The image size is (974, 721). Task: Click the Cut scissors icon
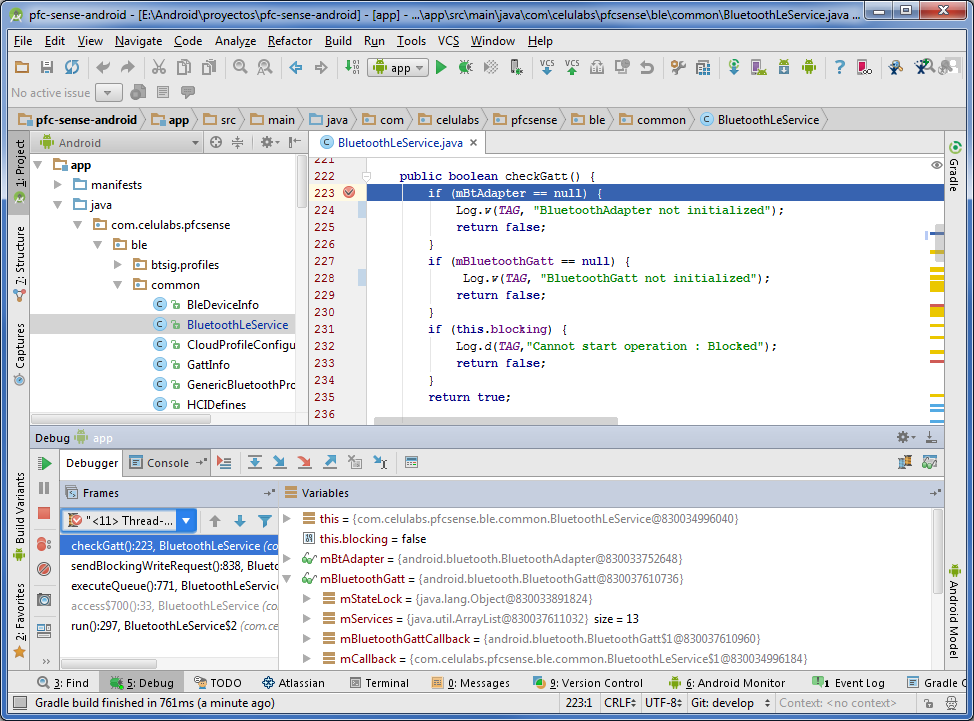[159, 67]
